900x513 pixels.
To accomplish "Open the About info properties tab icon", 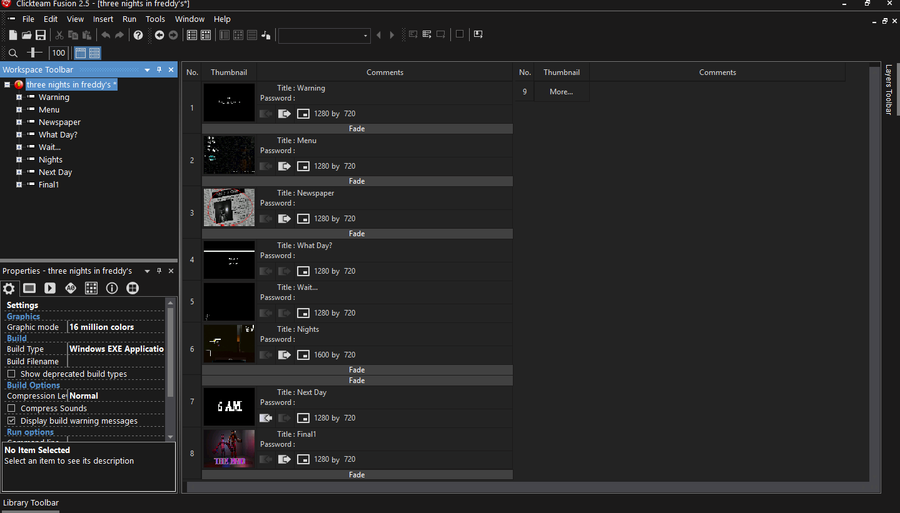I will (112, 288).
